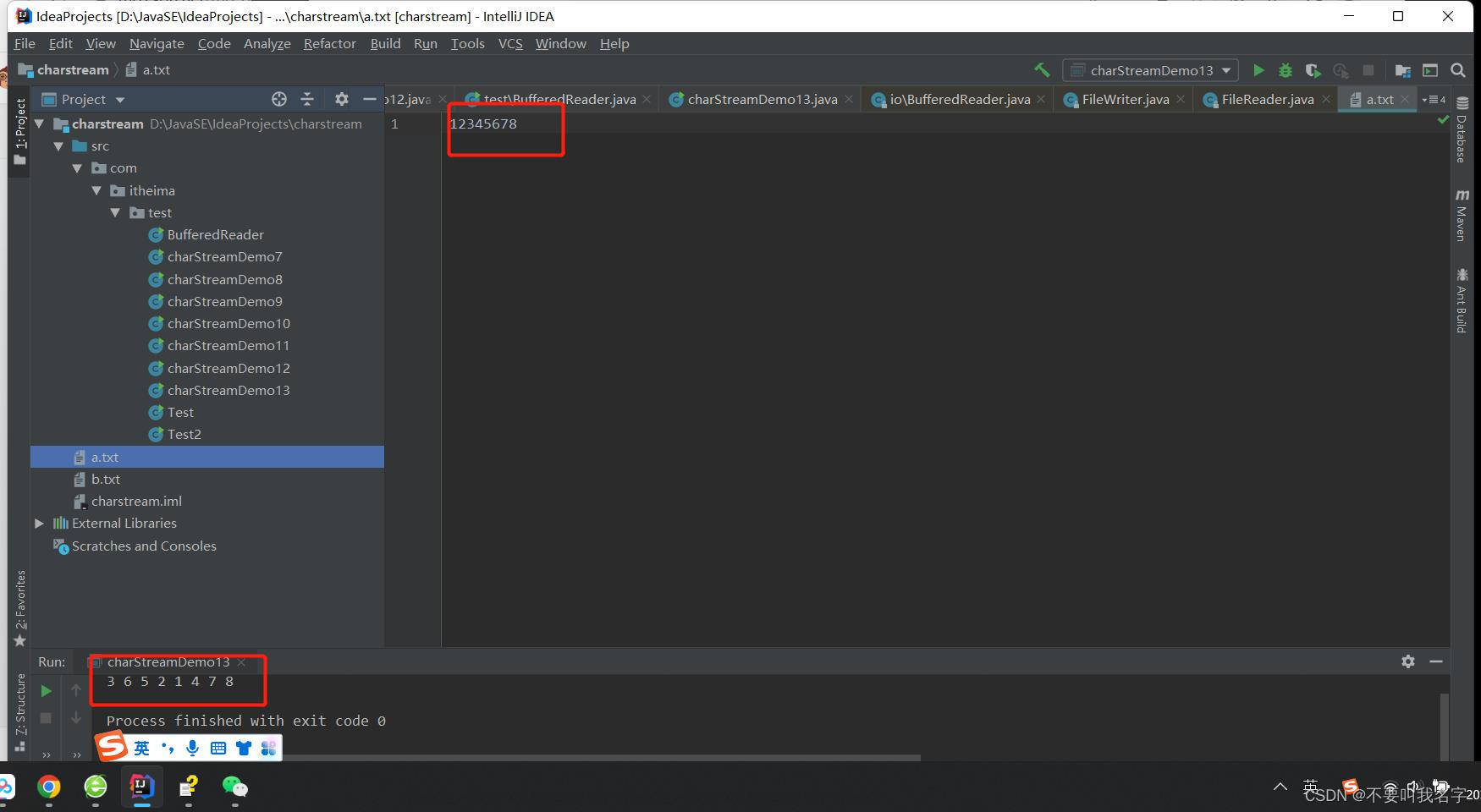Click the Build project hammer icon

pos(1042,70)
